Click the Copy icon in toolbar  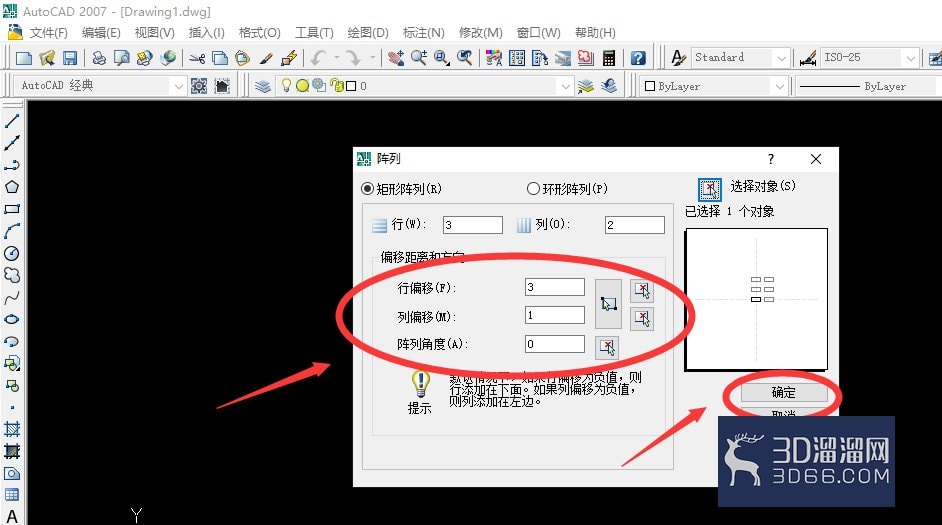pos(220,58)
